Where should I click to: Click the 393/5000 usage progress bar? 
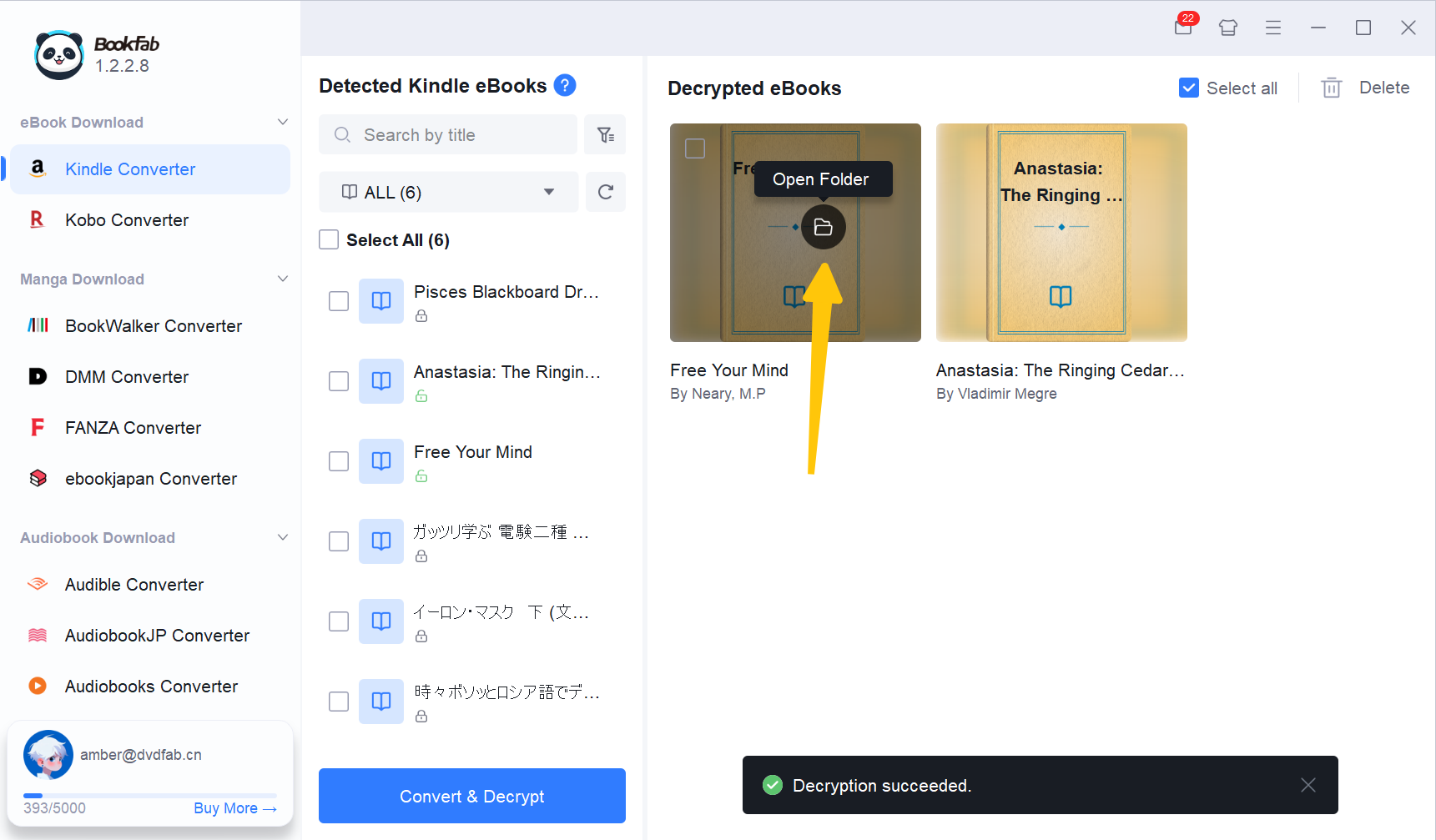pos(150,796)
